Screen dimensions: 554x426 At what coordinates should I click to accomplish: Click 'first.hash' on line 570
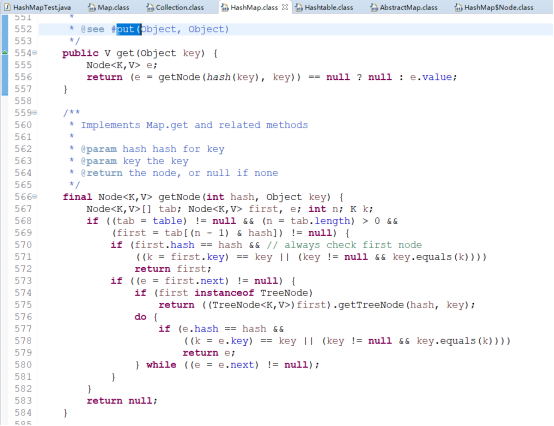tap(165, 245)
